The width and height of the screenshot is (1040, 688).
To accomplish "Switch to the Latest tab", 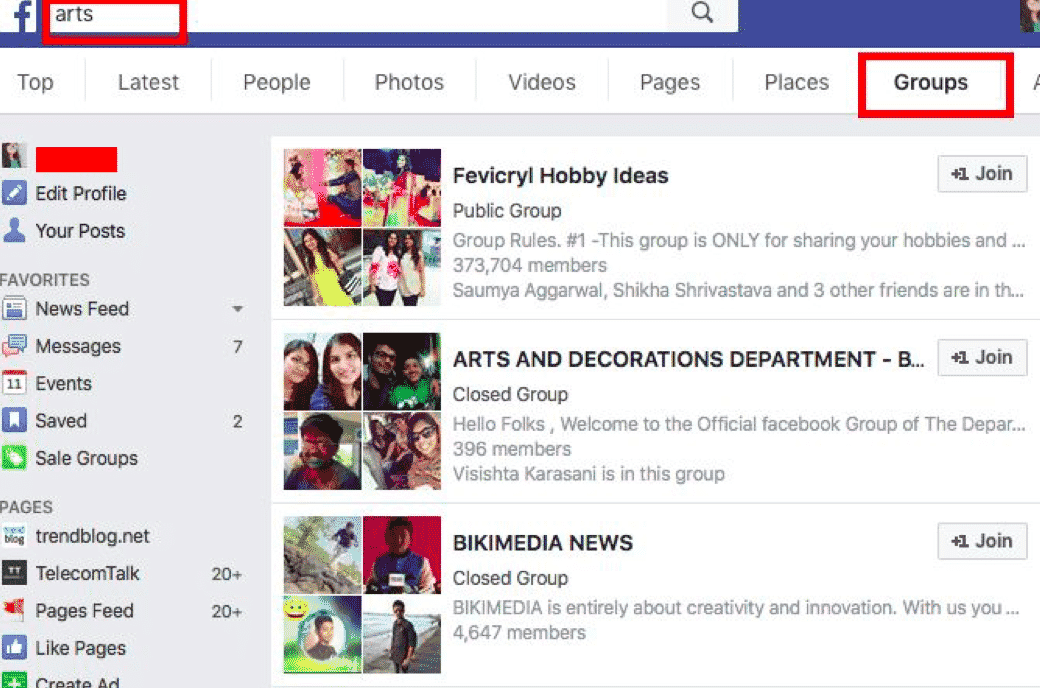I will (x=149, y=82).
